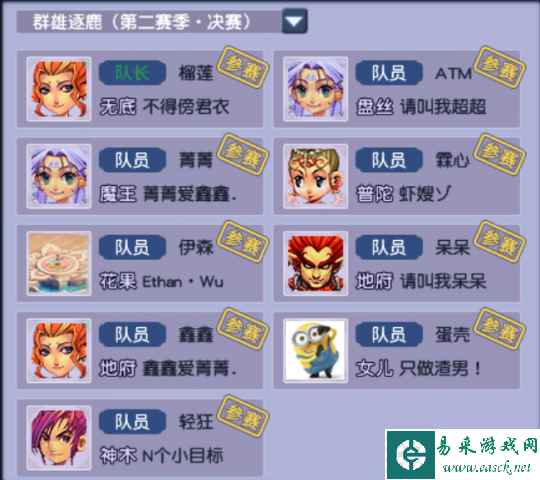Click 轻狂's purple-haired avatar
This screenshot has width=540, height=480.
point(59,438)
